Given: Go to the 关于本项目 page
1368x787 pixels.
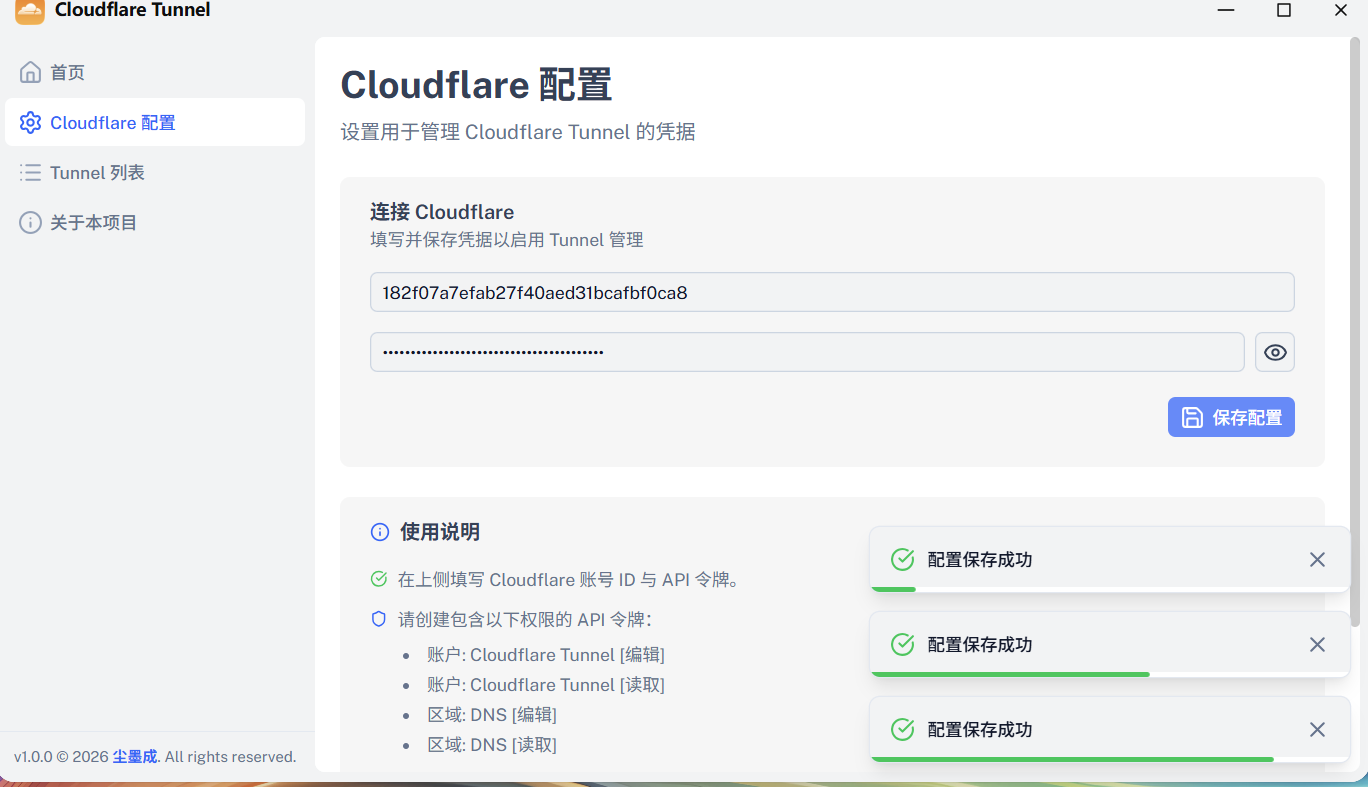Looking at the screenshot, I should click(x=94, y=223).
